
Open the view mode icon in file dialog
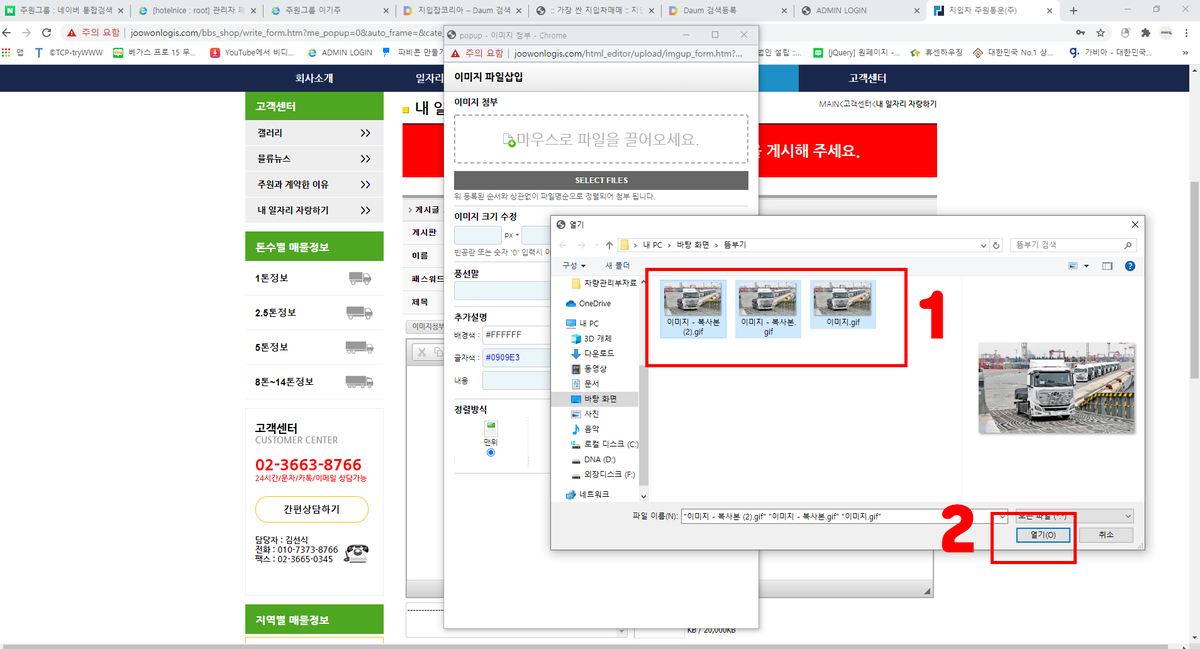tap(1074, 266)
